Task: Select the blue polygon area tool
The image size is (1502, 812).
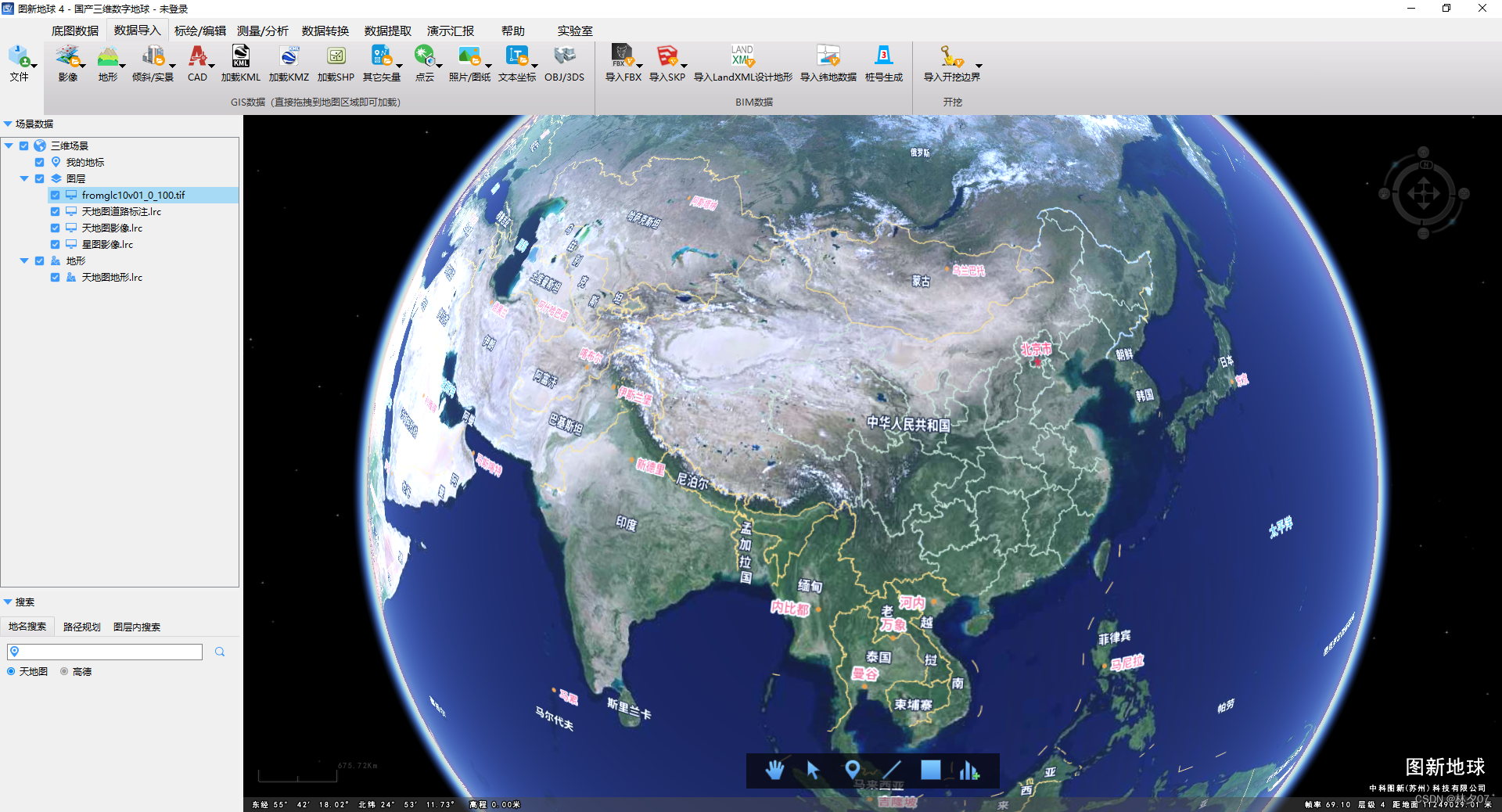Action: point(930,771)
